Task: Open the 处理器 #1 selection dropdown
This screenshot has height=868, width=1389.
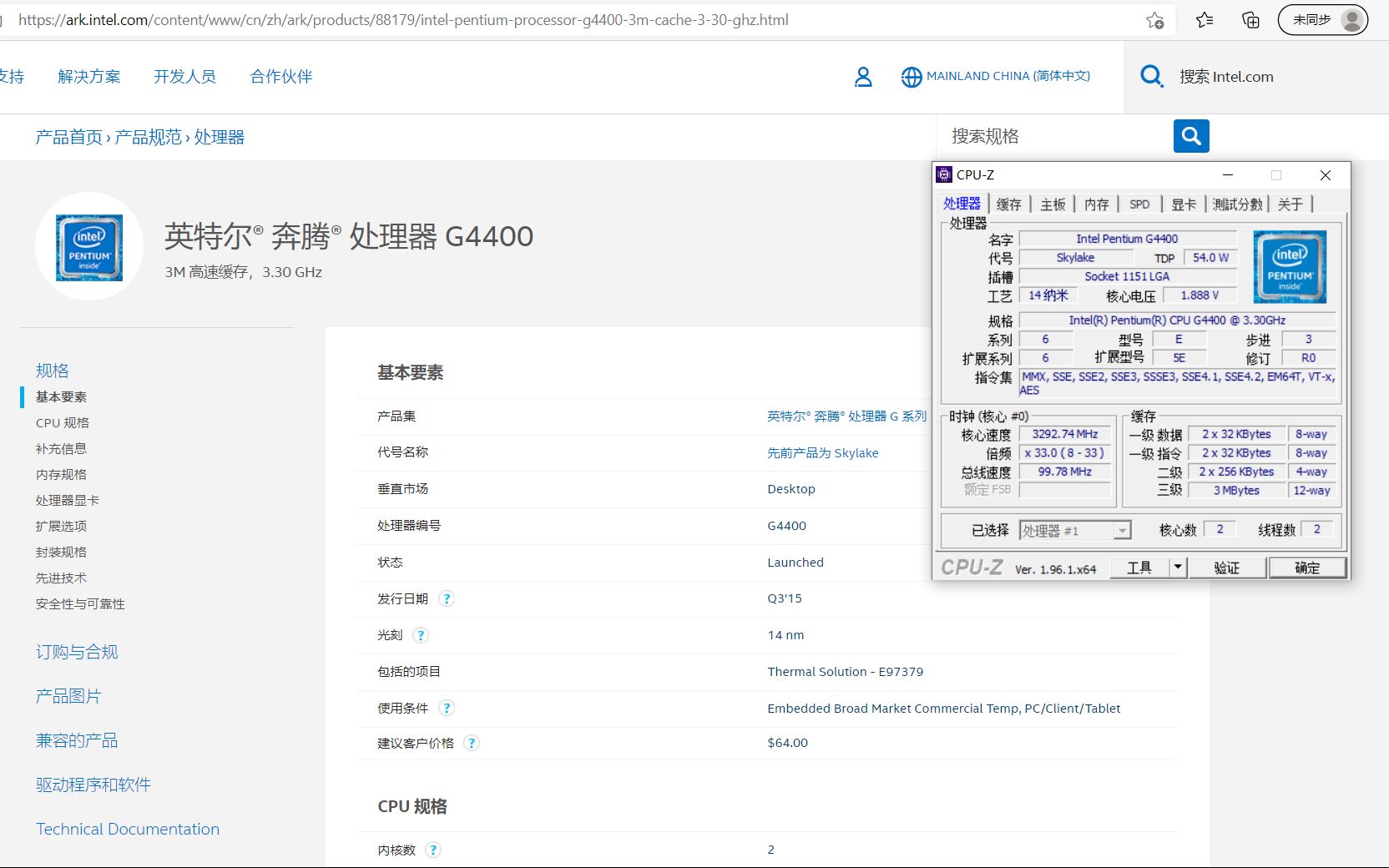Action: pyautogui.click(x=1123, y=529)
